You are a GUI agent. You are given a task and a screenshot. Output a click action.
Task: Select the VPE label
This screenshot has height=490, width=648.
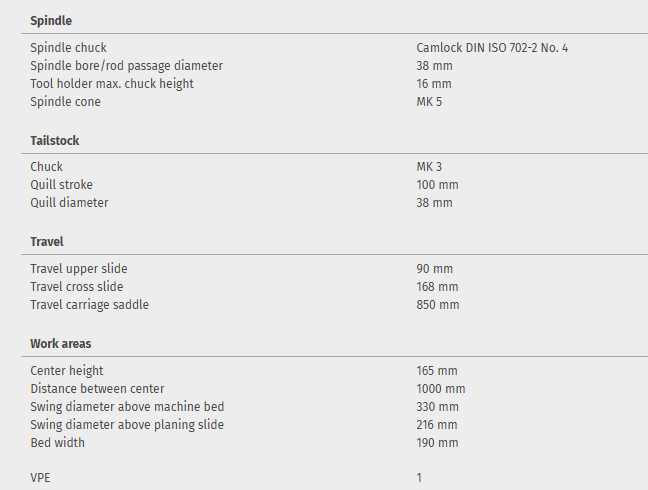pos(40,478)
